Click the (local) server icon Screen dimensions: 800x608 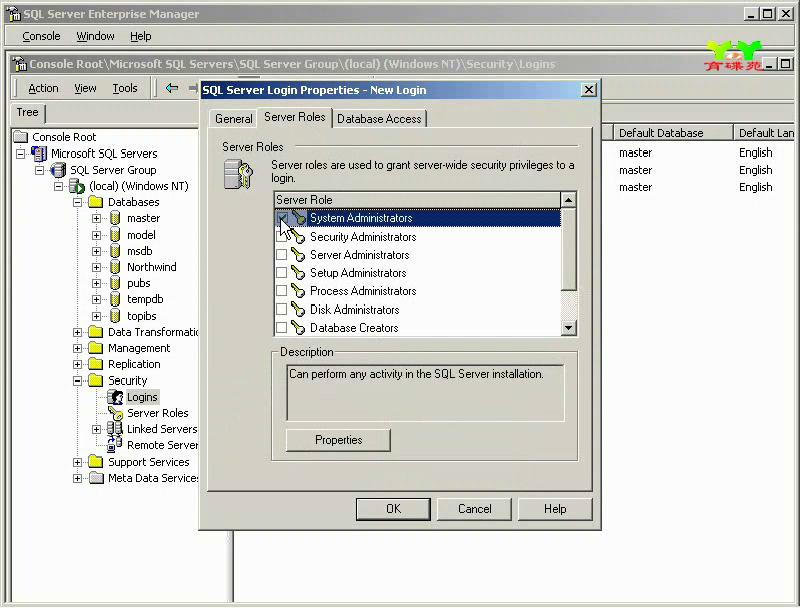pyautogui.click(x=77, y=186)
